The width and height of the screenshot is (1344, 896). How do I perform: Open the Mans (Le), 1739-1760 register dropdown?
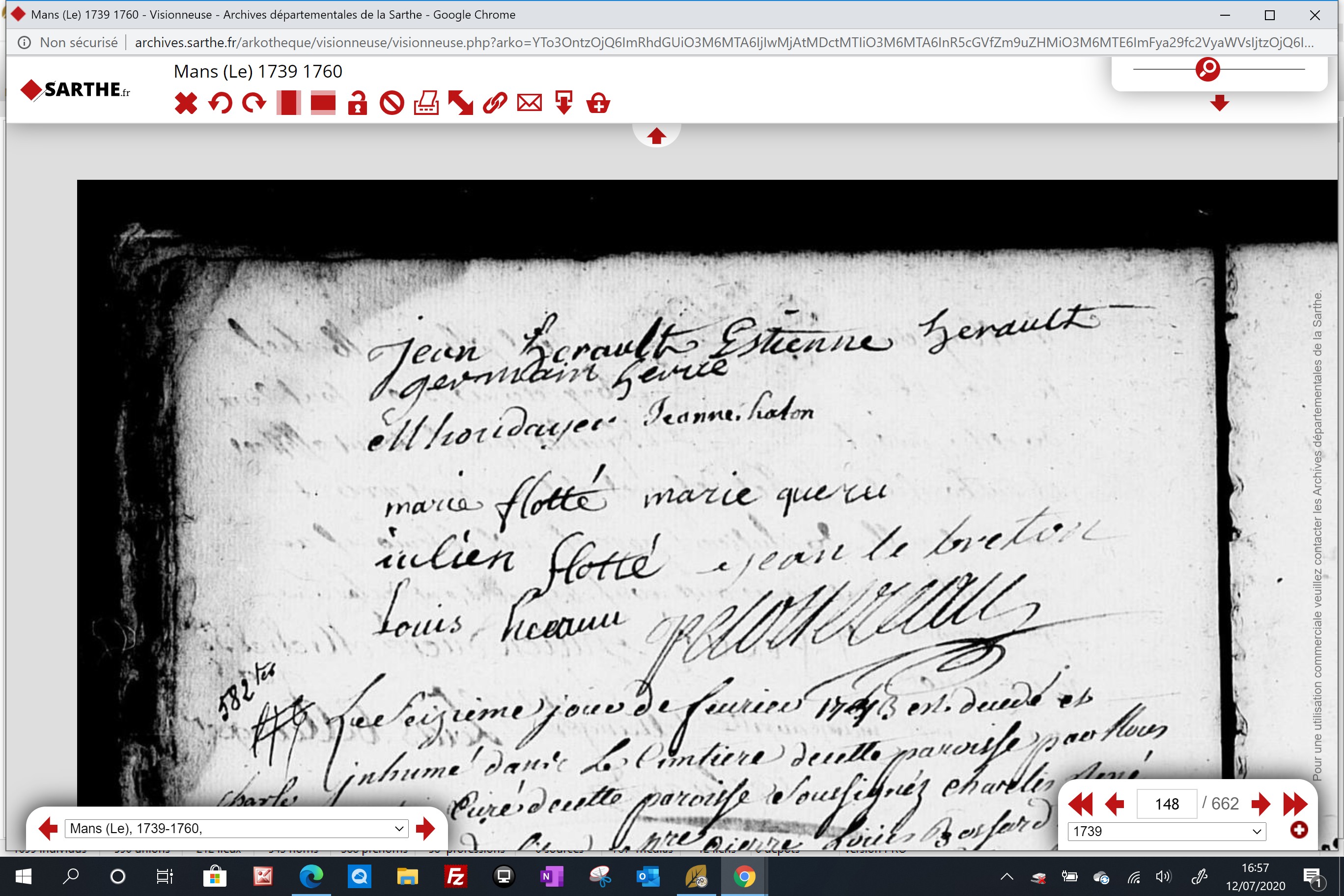pos(237,829)
